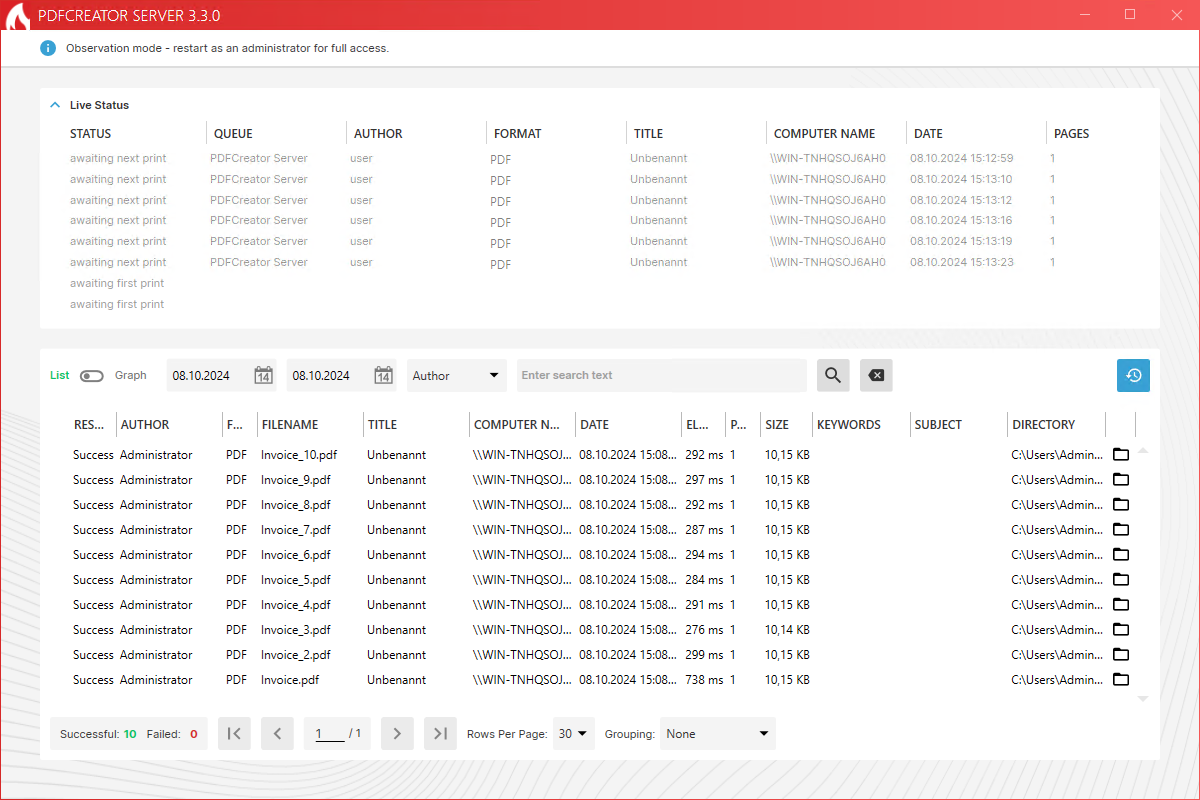The image size is (1200, 800).
Task: Select Invoice_10.pdf filename cell
Action: click(x=299, y=455)
